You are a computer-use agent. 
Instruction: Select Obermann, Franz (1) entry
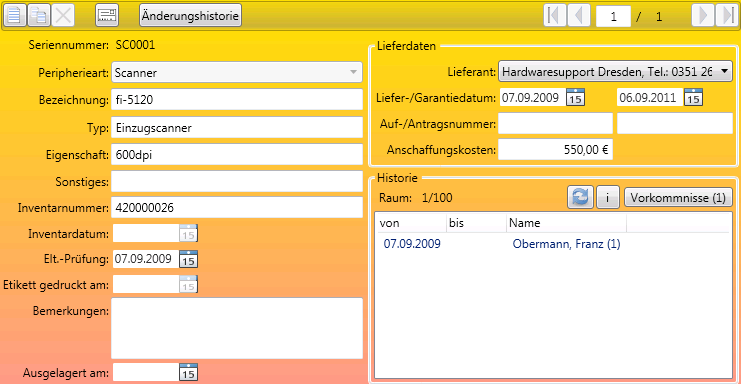(x=567, y=244)
